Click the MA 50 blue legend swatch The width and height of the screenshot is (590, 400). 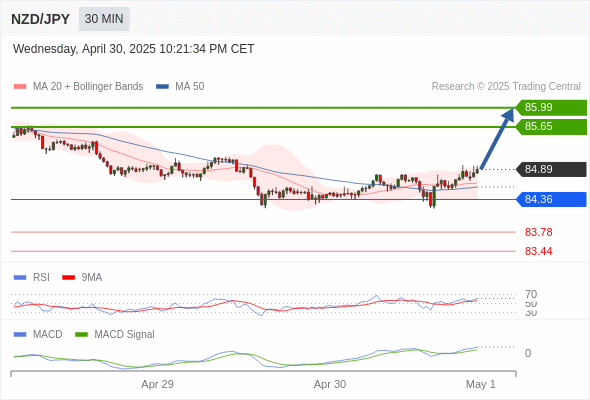pos(162,87)
